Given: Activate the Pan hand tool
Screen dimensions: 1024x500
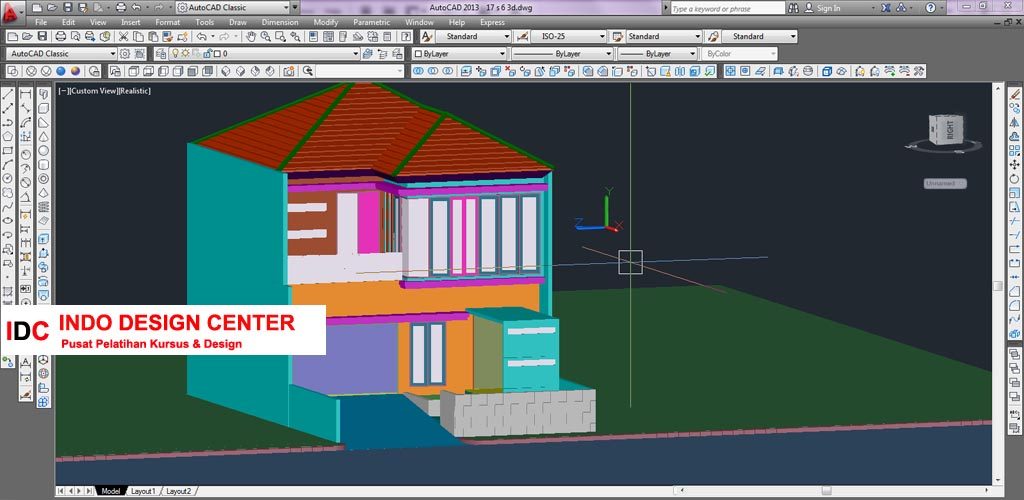Looking at the screenshot, I should 251,37.
